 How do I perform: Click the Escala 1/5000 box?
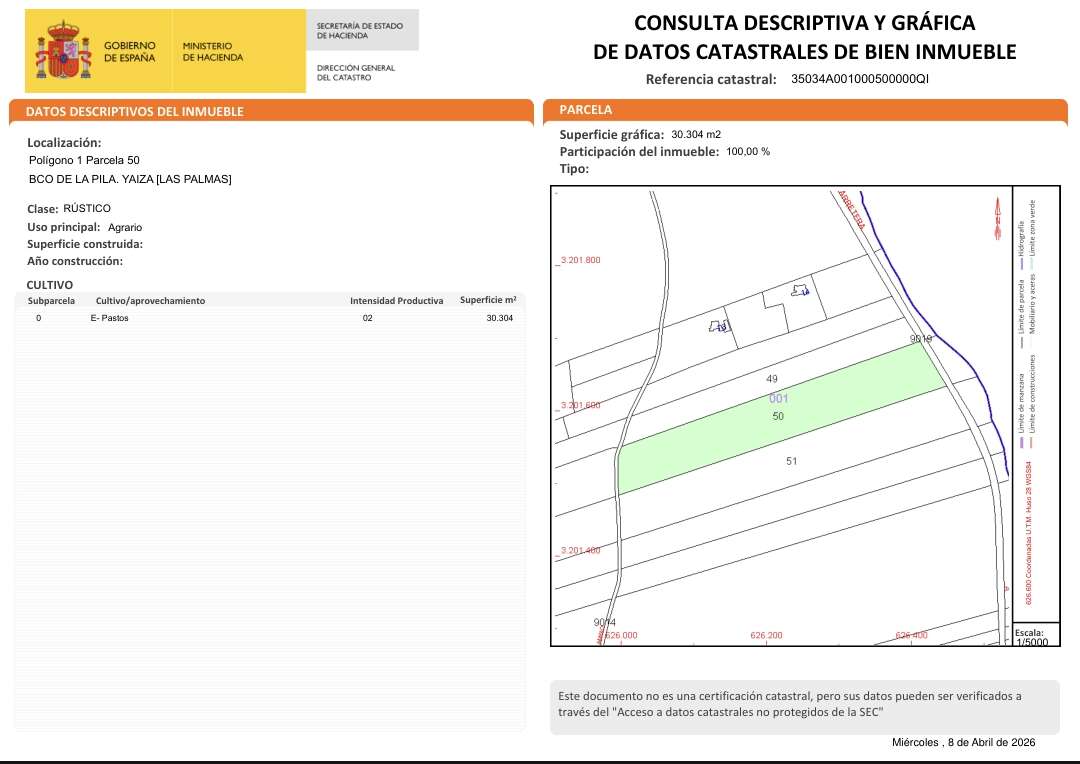tap(1029, 637)
